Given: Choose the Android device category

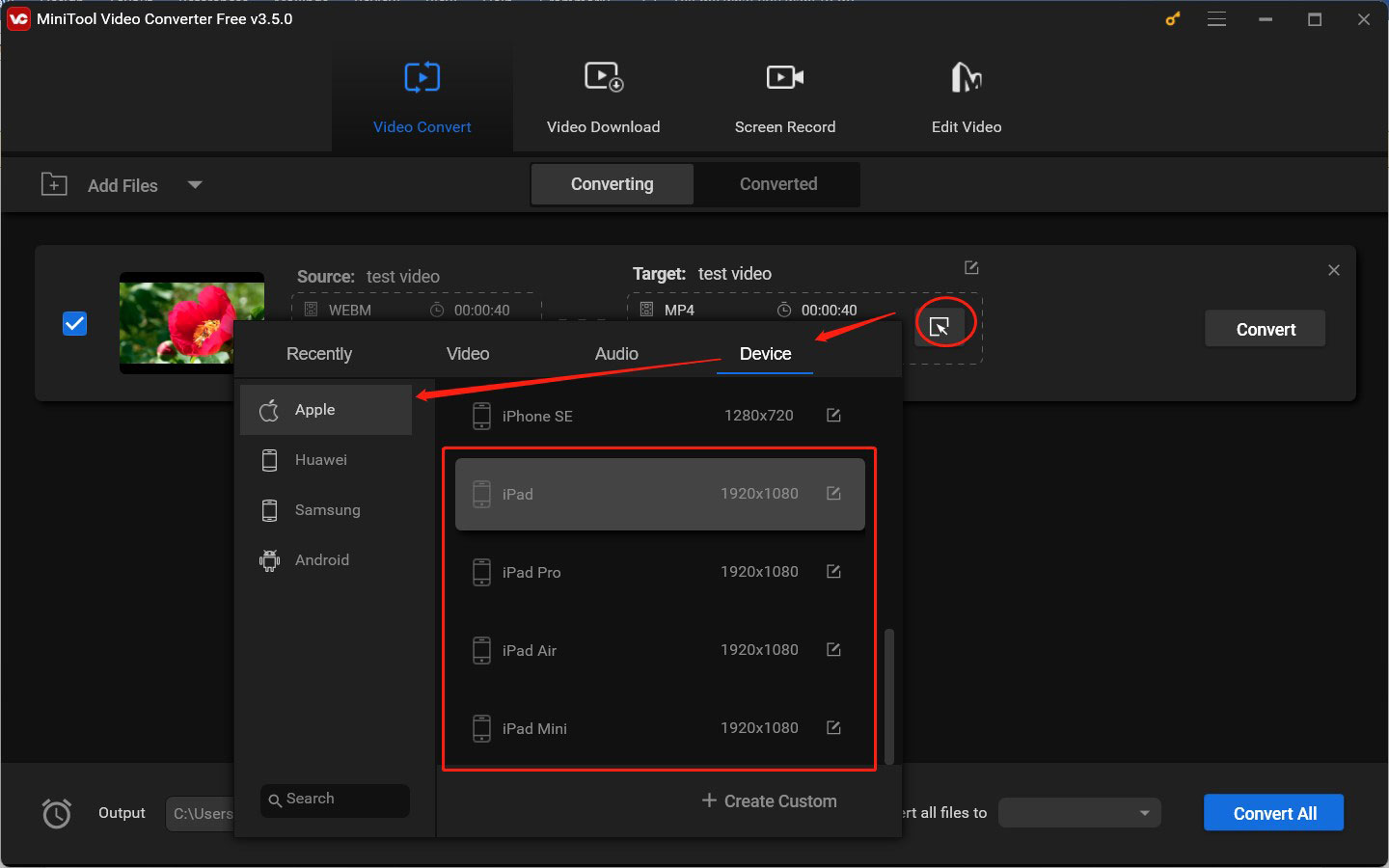Looking at the screenshot, I should (326, 560).
